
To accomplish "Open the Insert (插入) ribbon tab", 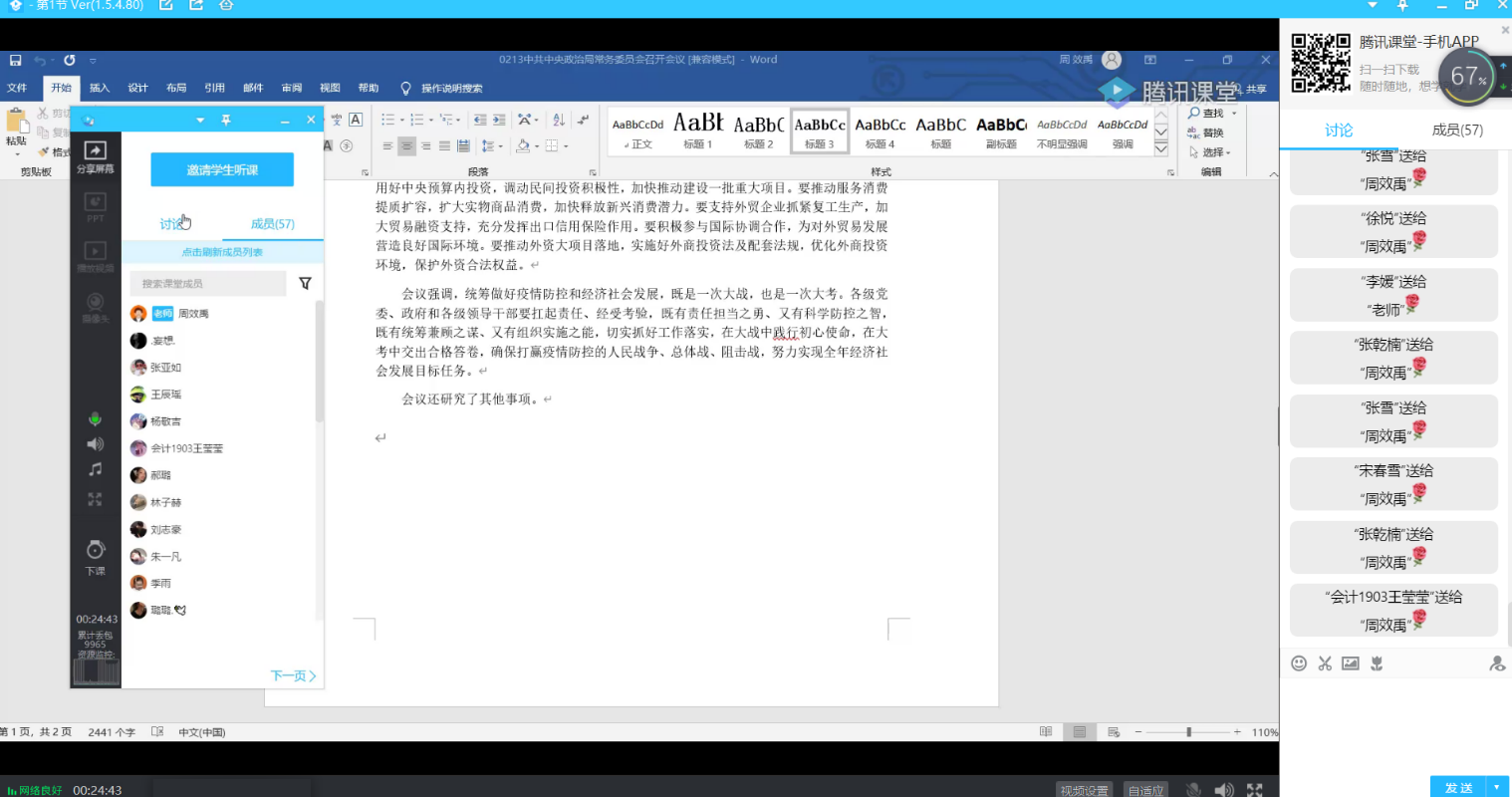I will 100,88.
